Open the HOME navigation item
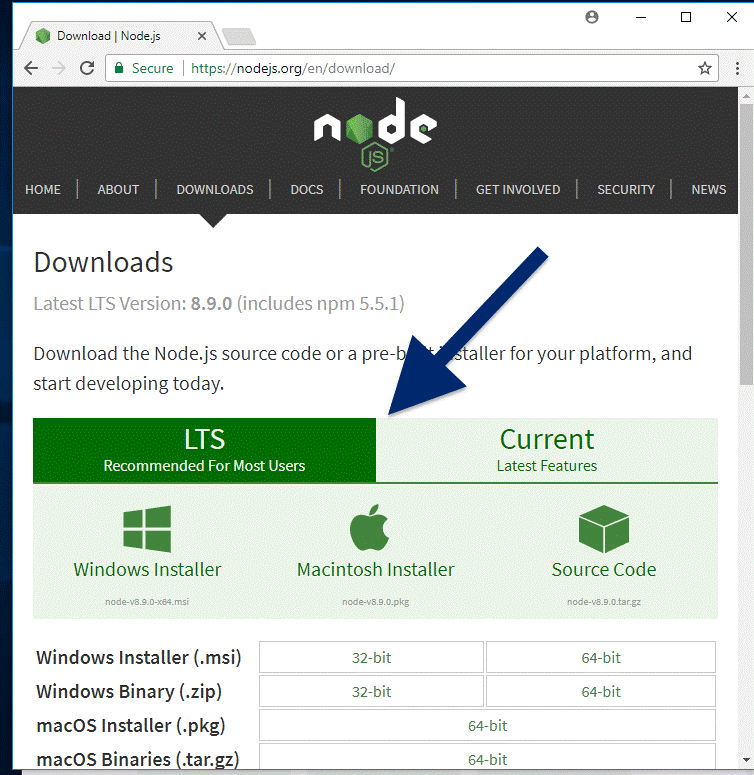Screen dimensions: 754x775 point(43,190)
